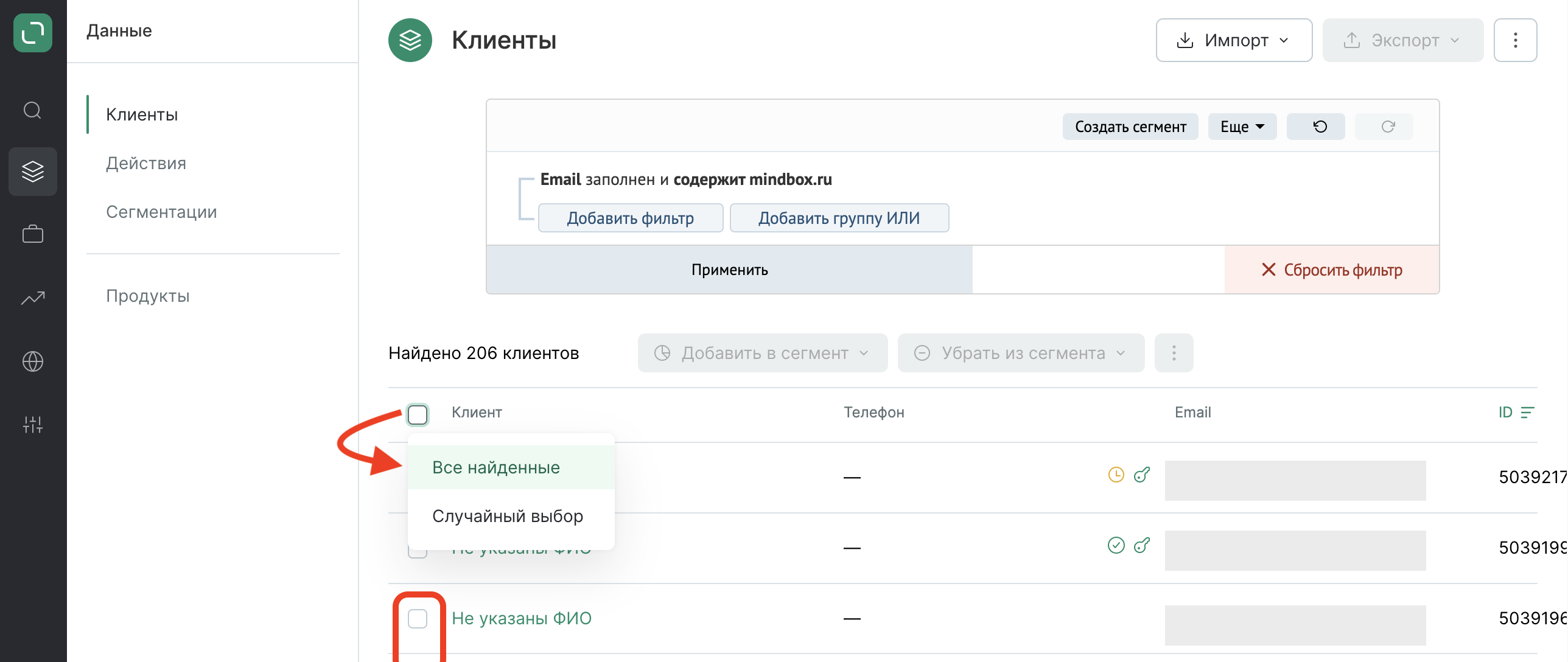
Task: Open the trending chart icon in sidebar
Action: coord(33,298)
